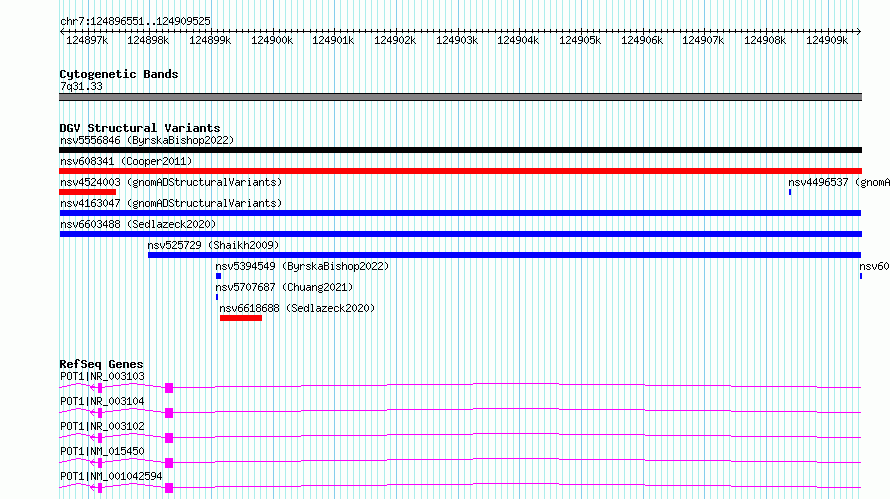The height and width of the screenshot is (499, 890).
Task: Open the POT1|NM_001042594 transcript label
Action: (111, 476)
